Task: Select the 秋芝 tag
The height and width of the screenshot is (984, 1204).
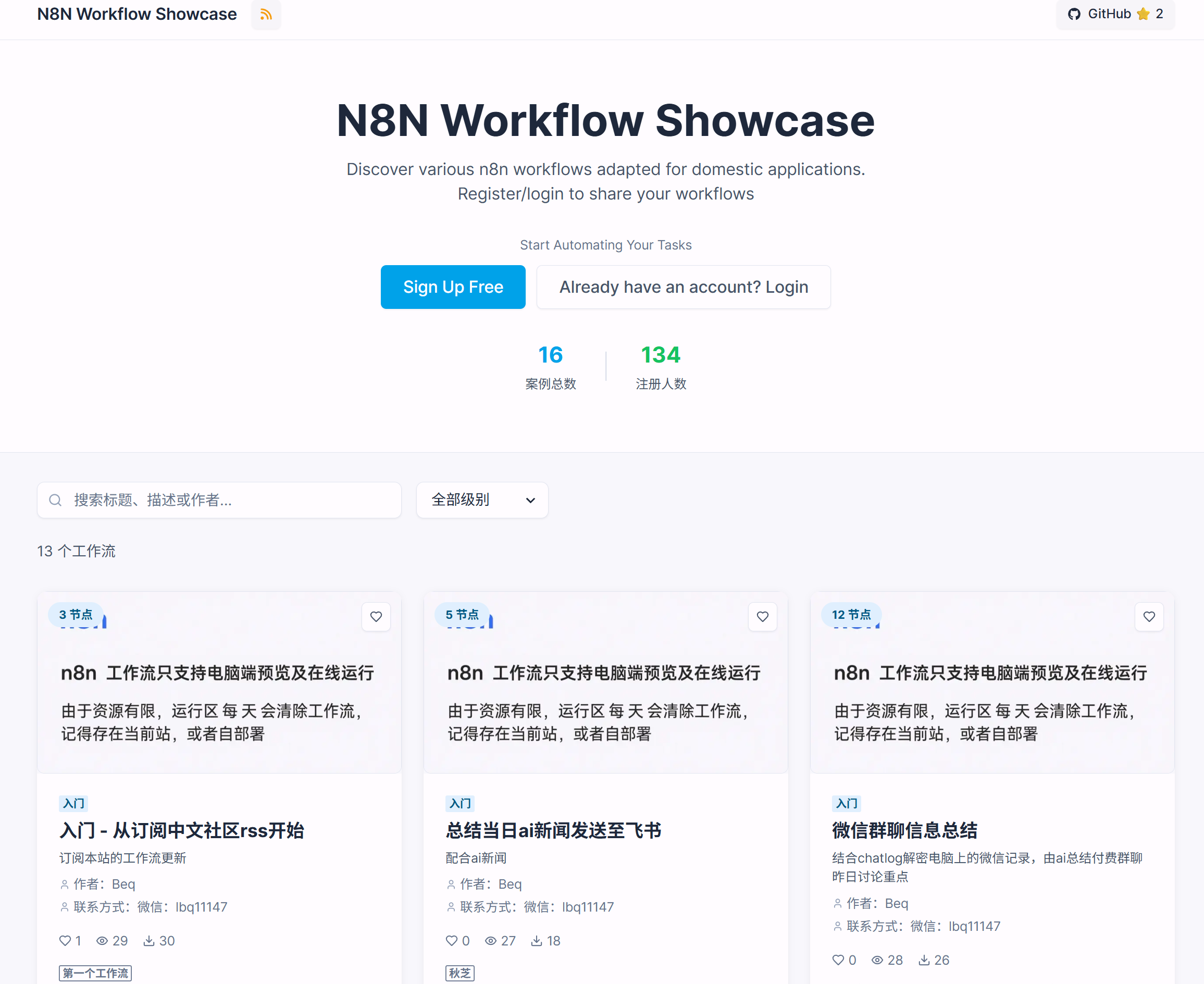Action: (460, 973)
